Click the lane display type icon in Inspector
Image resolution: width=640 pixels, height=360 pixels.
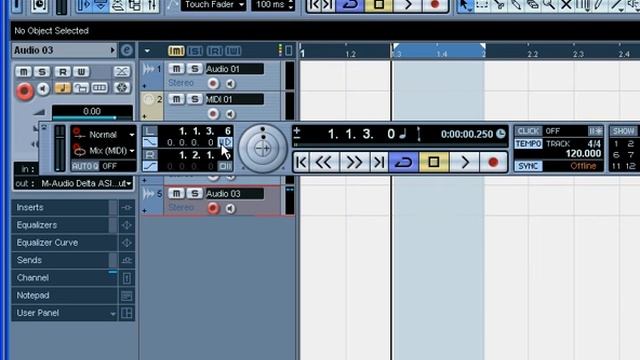click(x=99, y=88)
